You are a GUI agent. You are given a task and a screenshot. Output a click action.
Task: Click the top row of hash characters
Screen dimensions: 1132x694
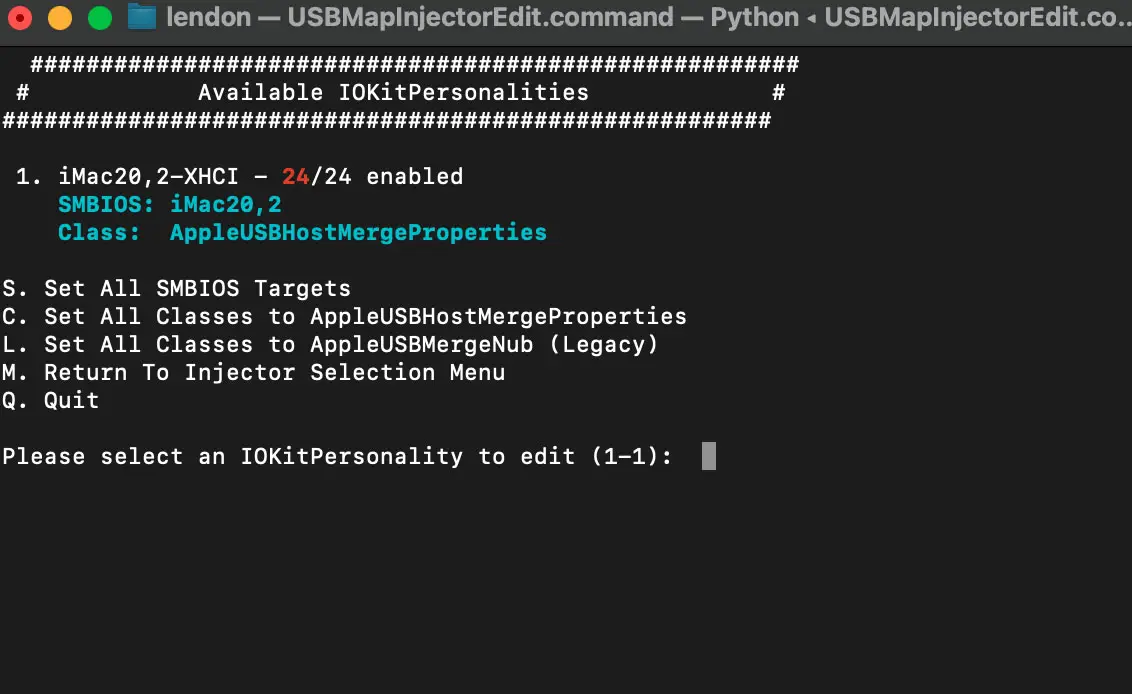(x=414, y=65)
